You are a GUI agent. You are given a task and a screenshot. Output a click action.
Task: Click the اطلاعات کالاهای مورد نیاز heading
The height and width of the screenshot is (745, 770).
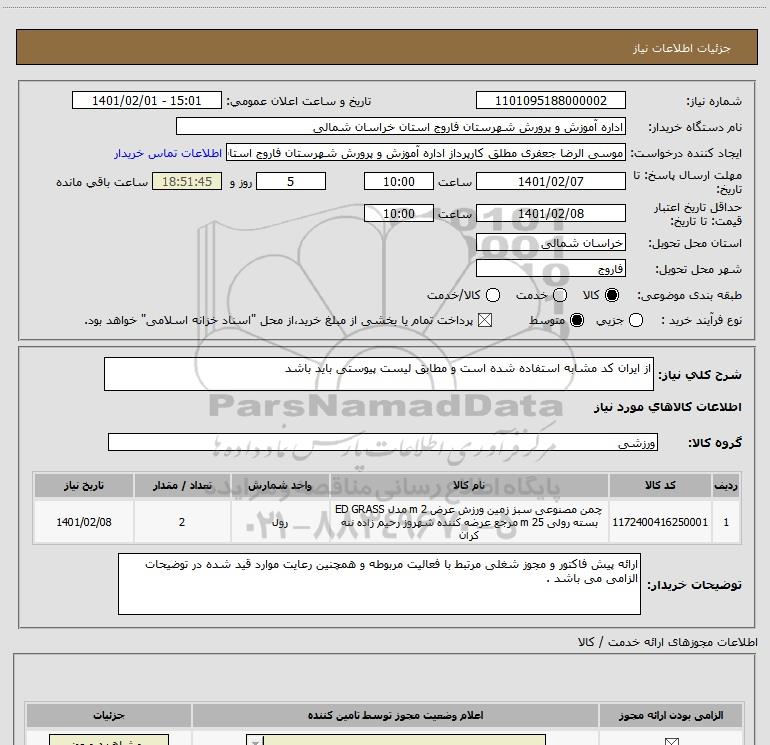click(x=667, y=407)
